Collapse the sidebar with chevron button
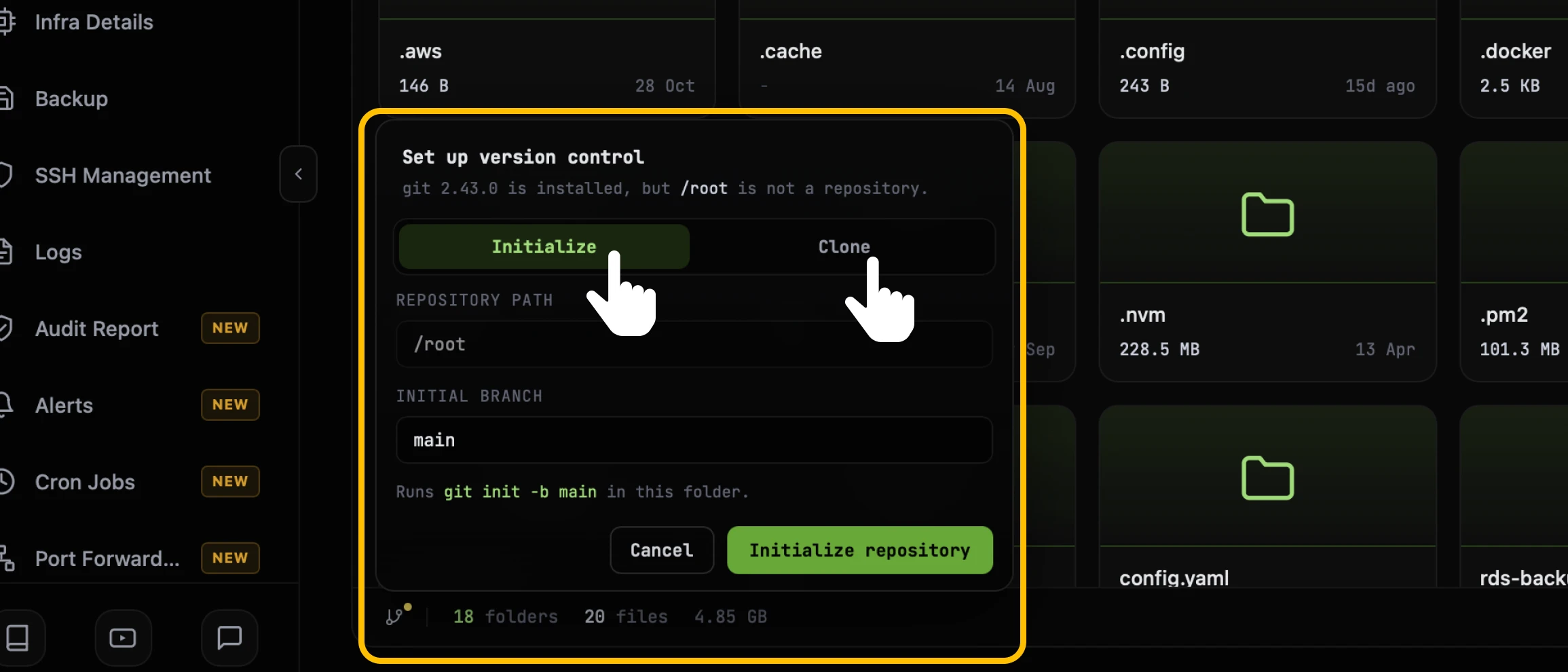The image size is (1568, 672). pos(299,174)
